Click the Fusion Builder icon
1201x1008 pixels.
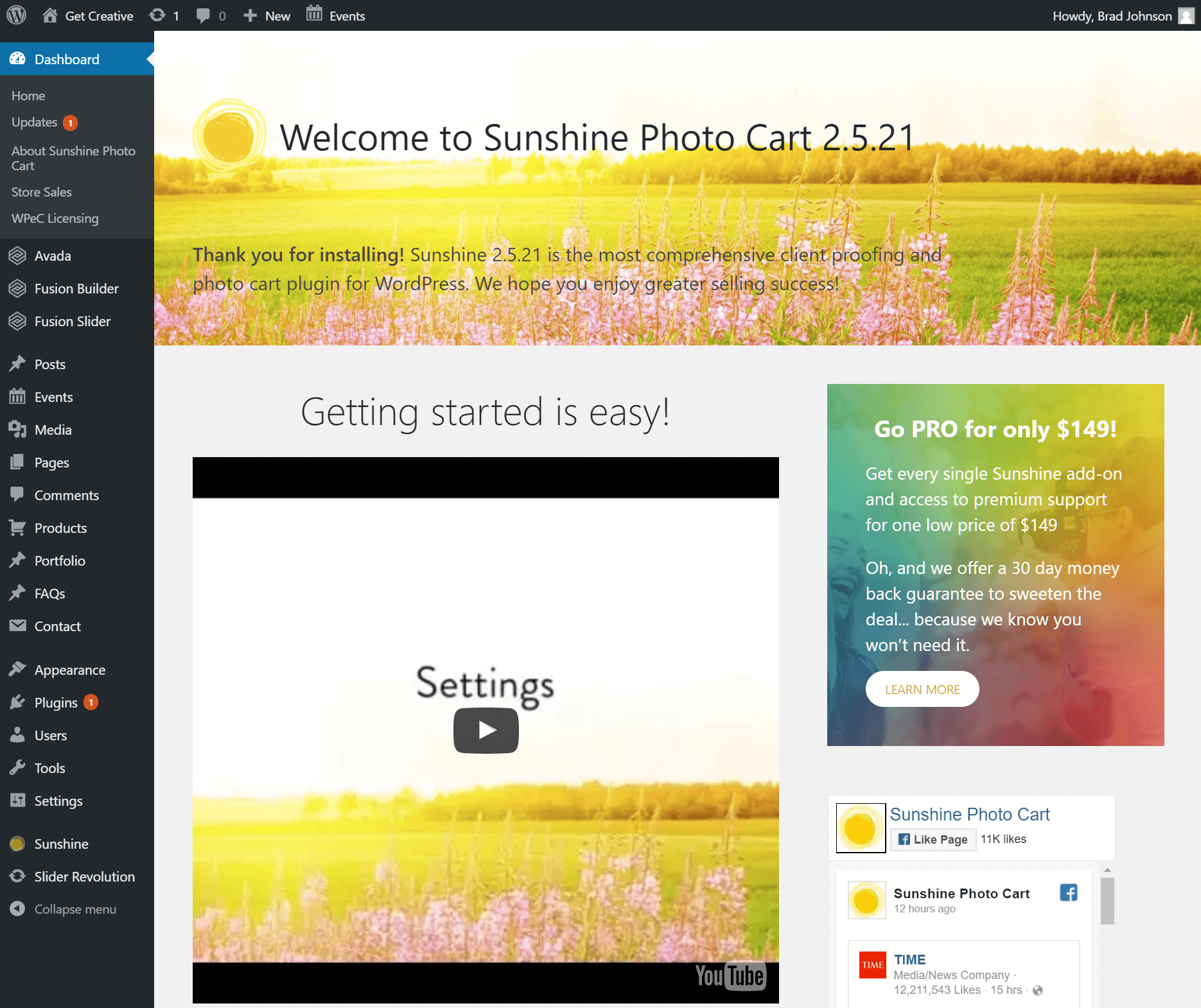click(17, 288)
